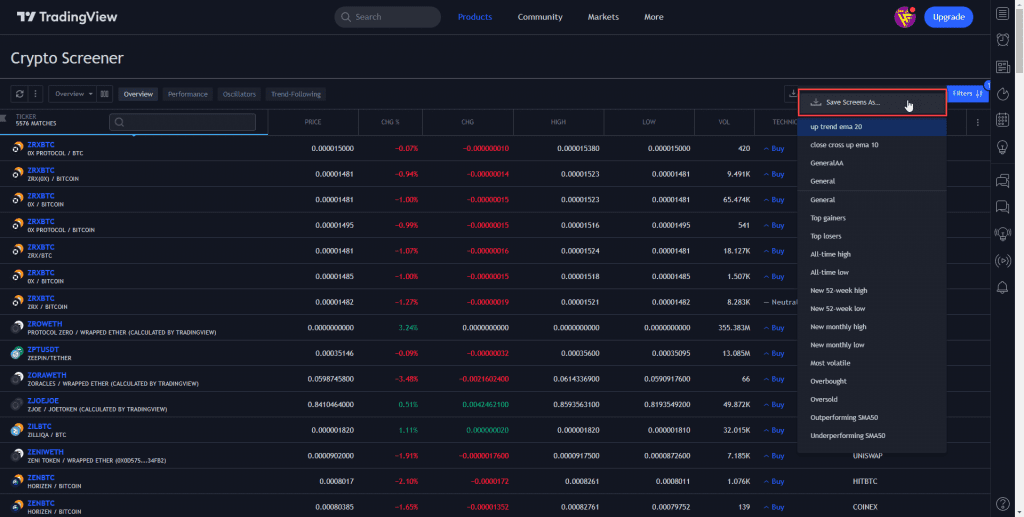Viewport: 1024px width, 517px height.
Task: Choose the Overbought preset
Action: [x=872, y=381]
